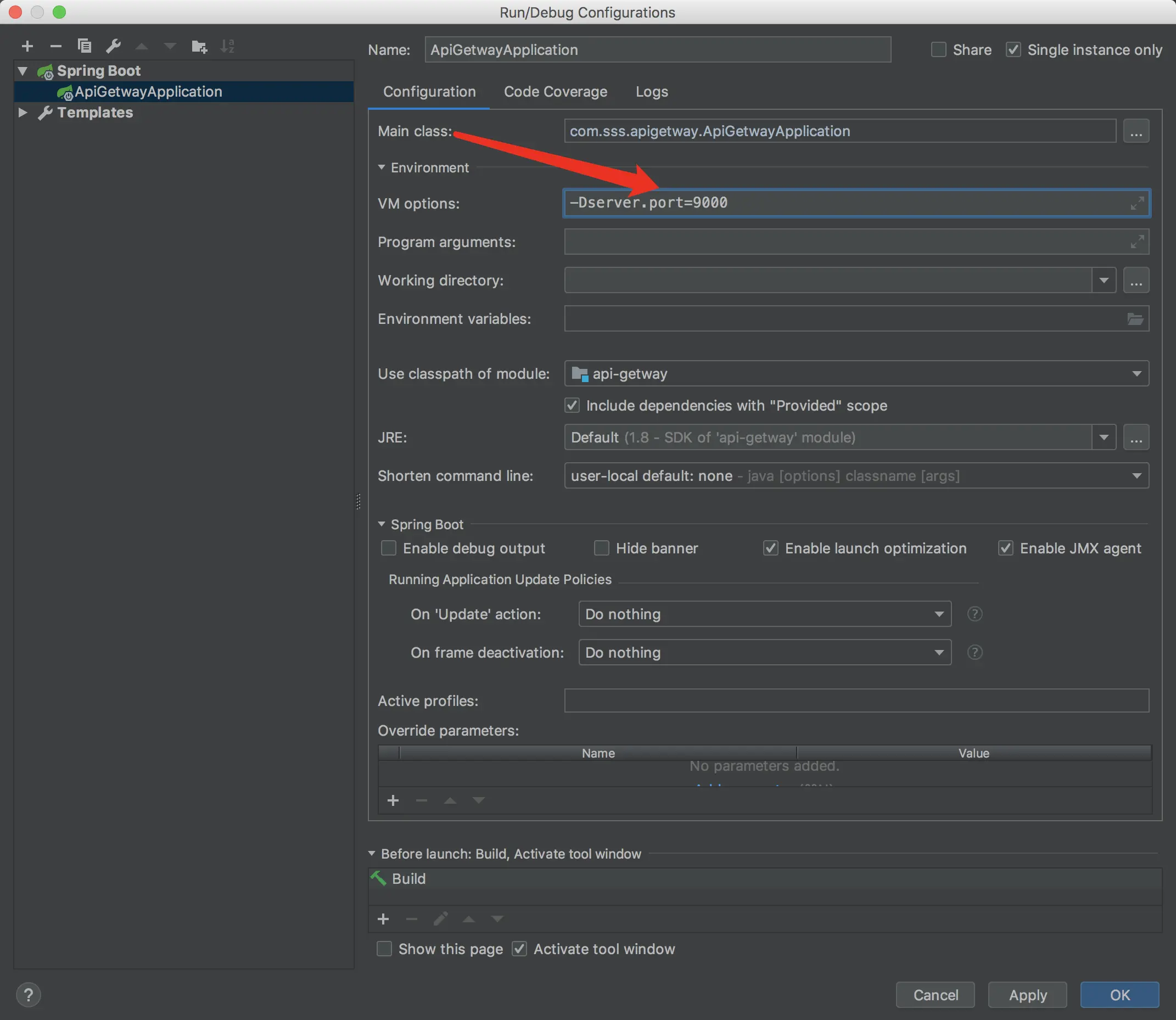Add an override parameter with plus
The height and width of the screenshot is (1020, 1176).
point(393,801)
